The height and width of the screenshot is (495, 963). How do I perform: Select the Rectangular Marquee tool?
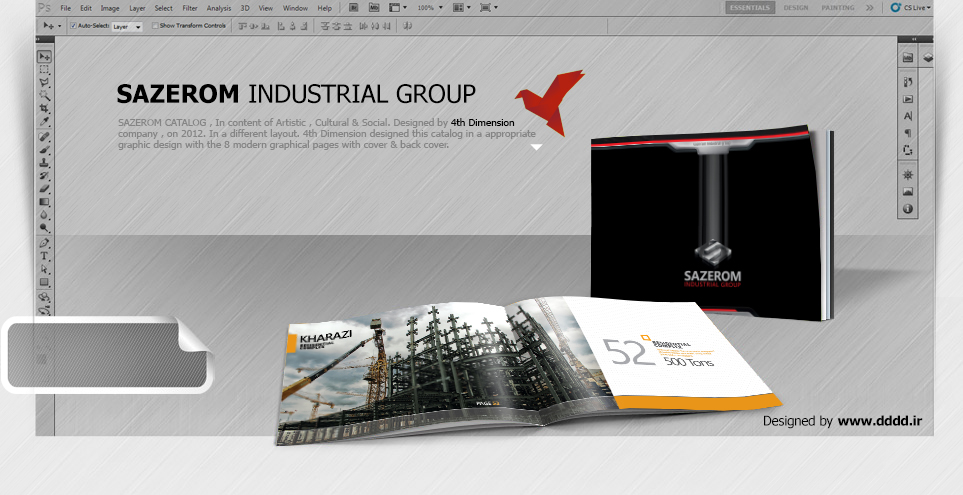point(44,69)
